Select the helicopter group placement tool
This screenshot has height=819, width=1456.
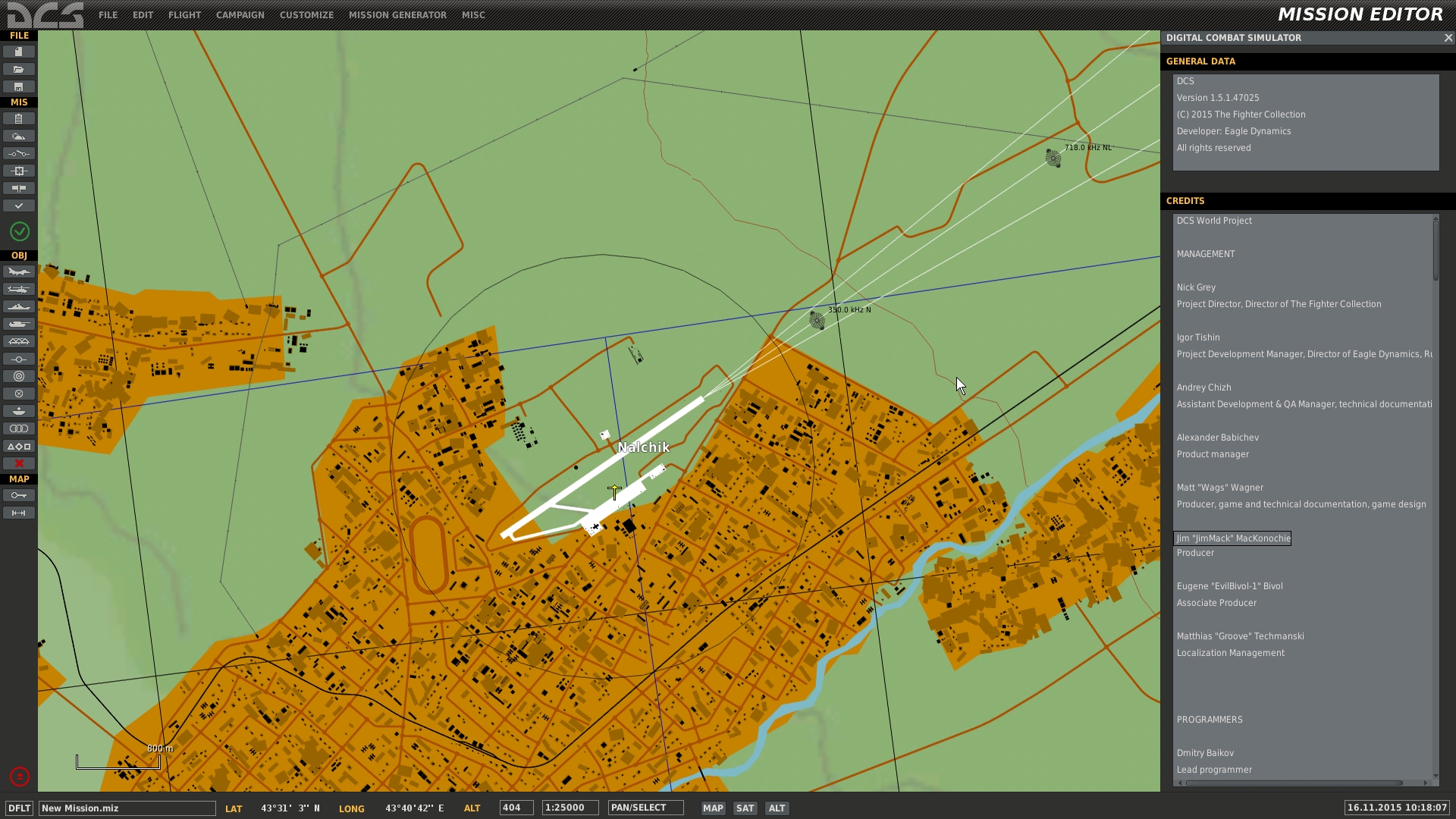click(19, 289)
